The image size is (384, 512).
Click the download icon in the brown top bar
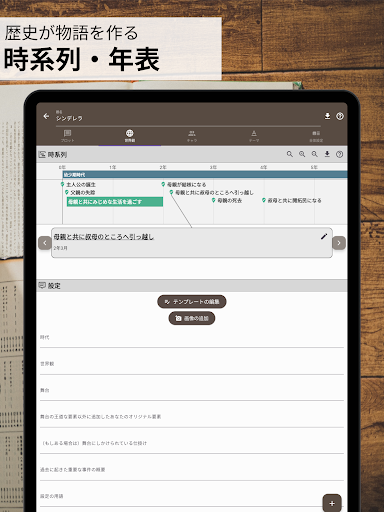point(327,116)
